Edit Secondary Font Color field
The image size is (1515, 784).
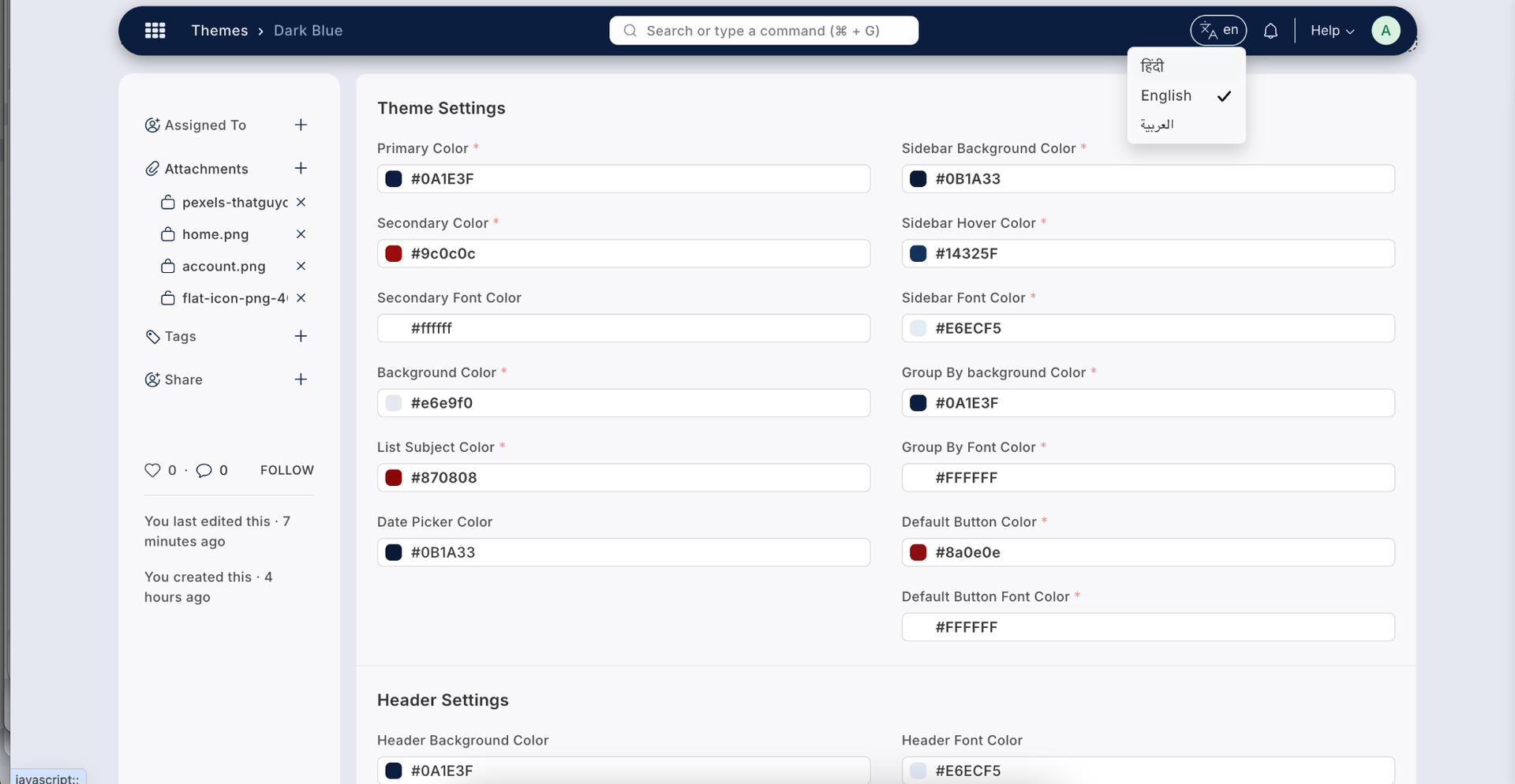click(x=623, y=328)
